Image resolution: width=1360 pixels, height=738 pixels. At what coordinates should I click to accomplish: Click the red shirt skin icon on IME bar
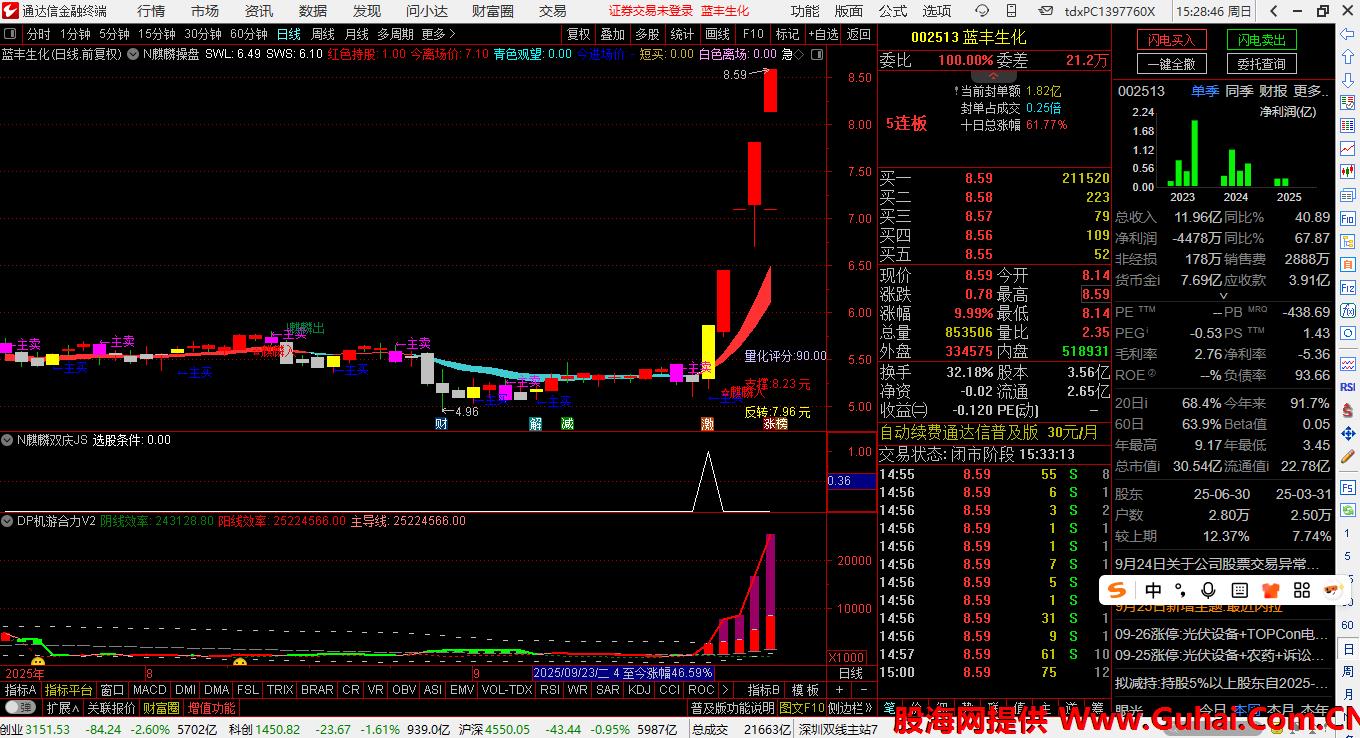click(x=1271, y=590)
